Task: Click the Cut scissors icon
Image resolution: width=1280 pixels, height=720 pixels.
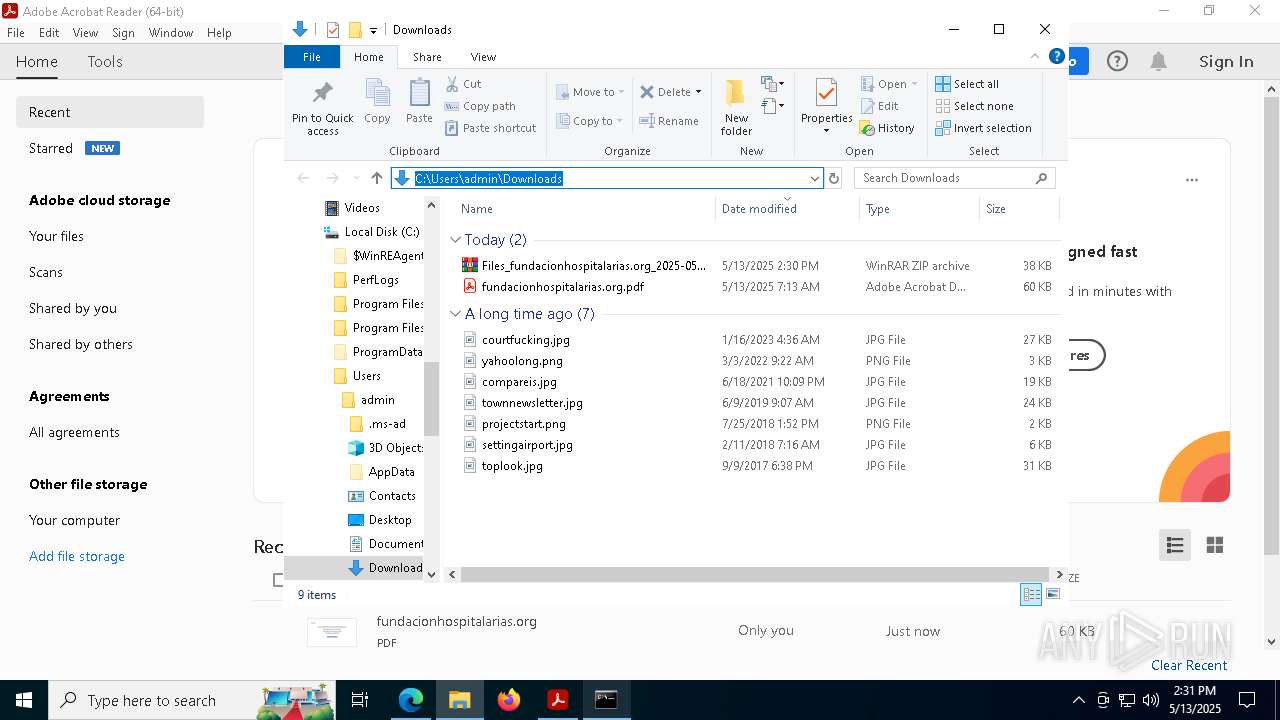Action: click(x=452, y=84)
